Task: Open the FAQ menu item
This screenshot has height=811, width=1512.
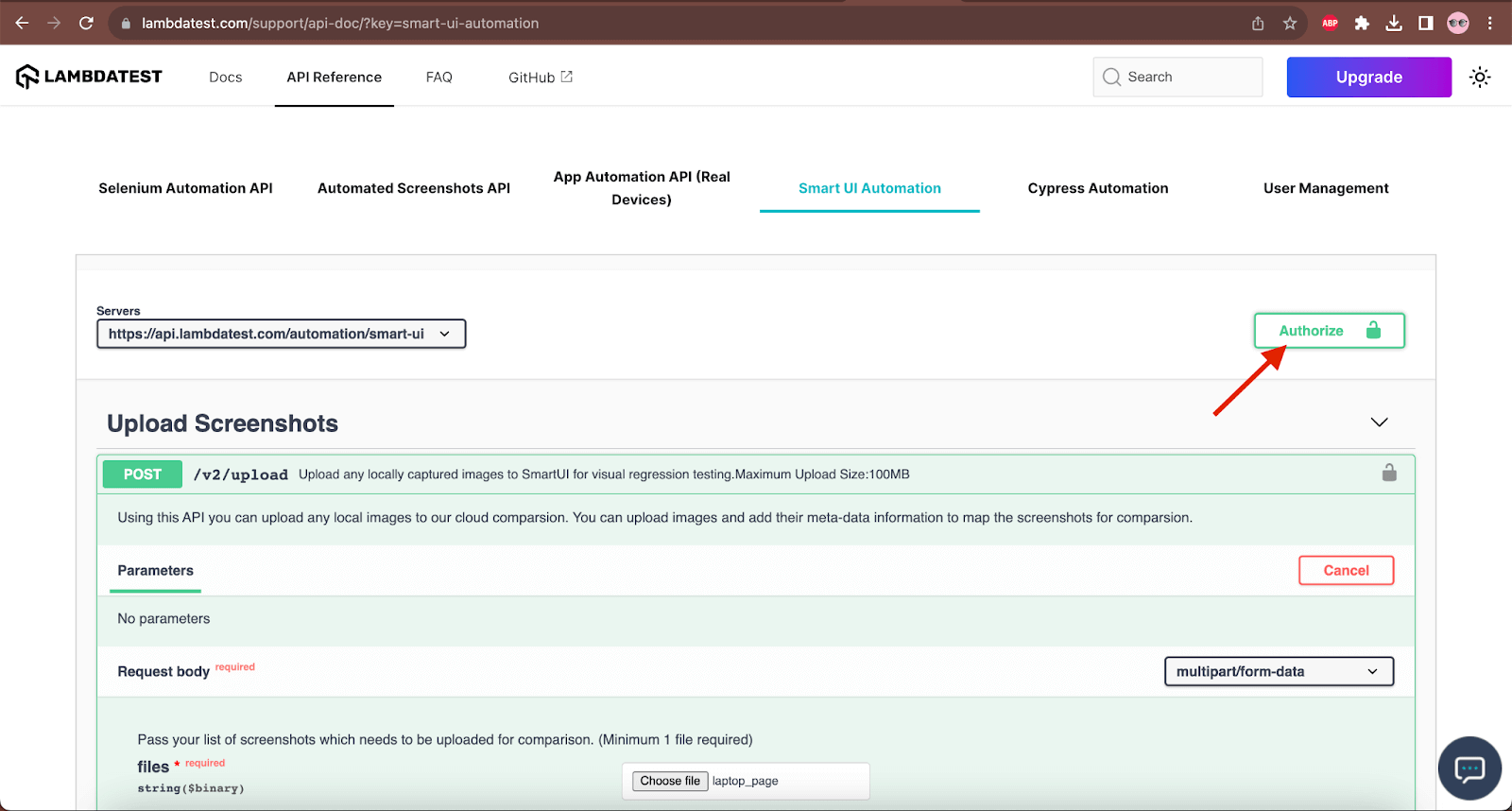Action: (439, 78)
